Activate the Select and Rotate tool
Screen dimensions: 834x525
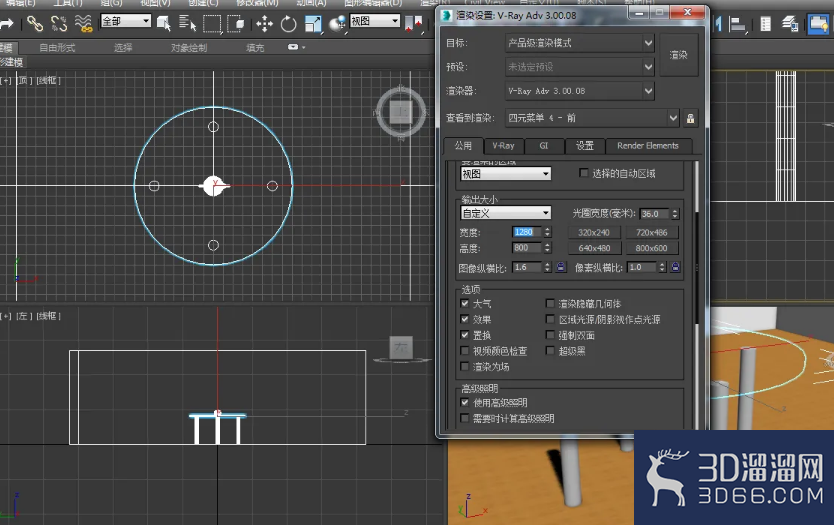coord(288,23)
